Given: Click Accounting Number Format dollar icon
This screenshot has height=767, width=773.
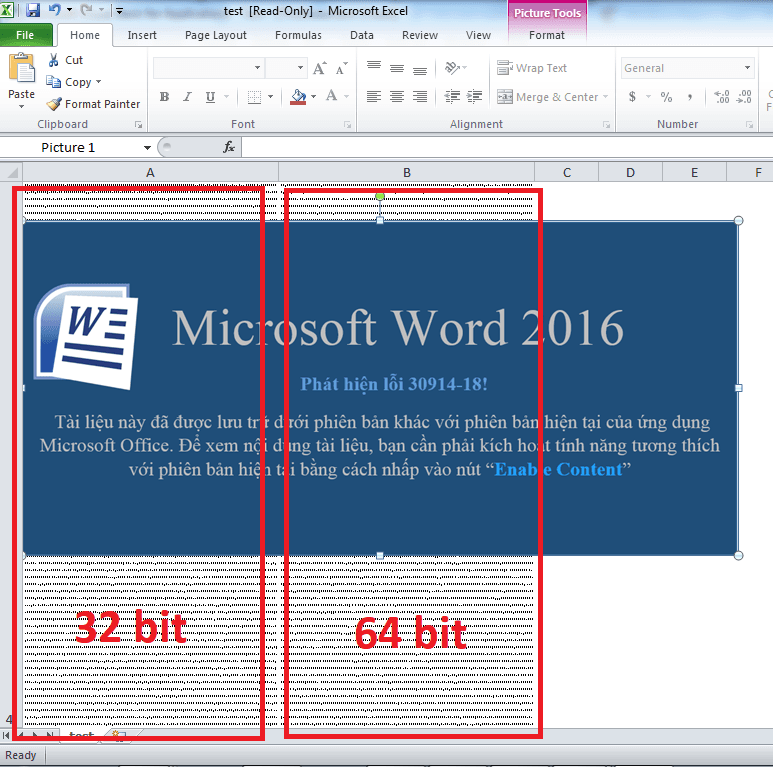Looking at the screenshot, I should (632, 97).
